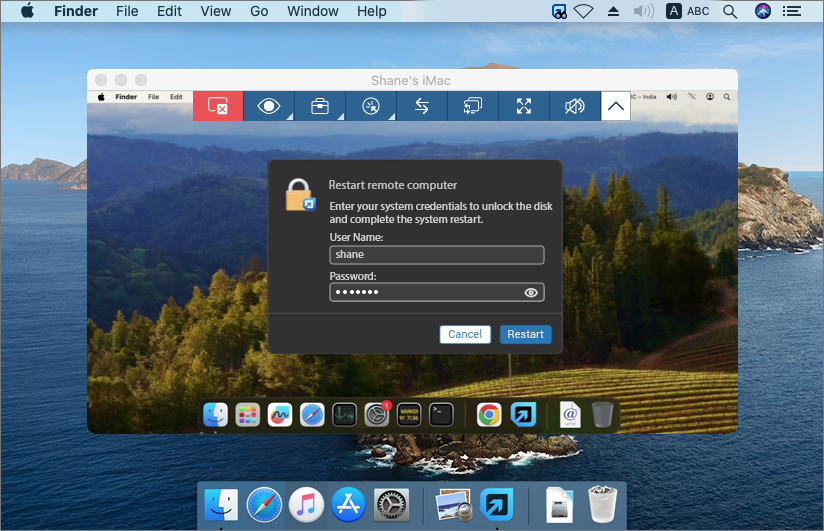Screen dimensions: 824x531
Task: Click the red disconnect session button
Action: [x=218, y=106]
